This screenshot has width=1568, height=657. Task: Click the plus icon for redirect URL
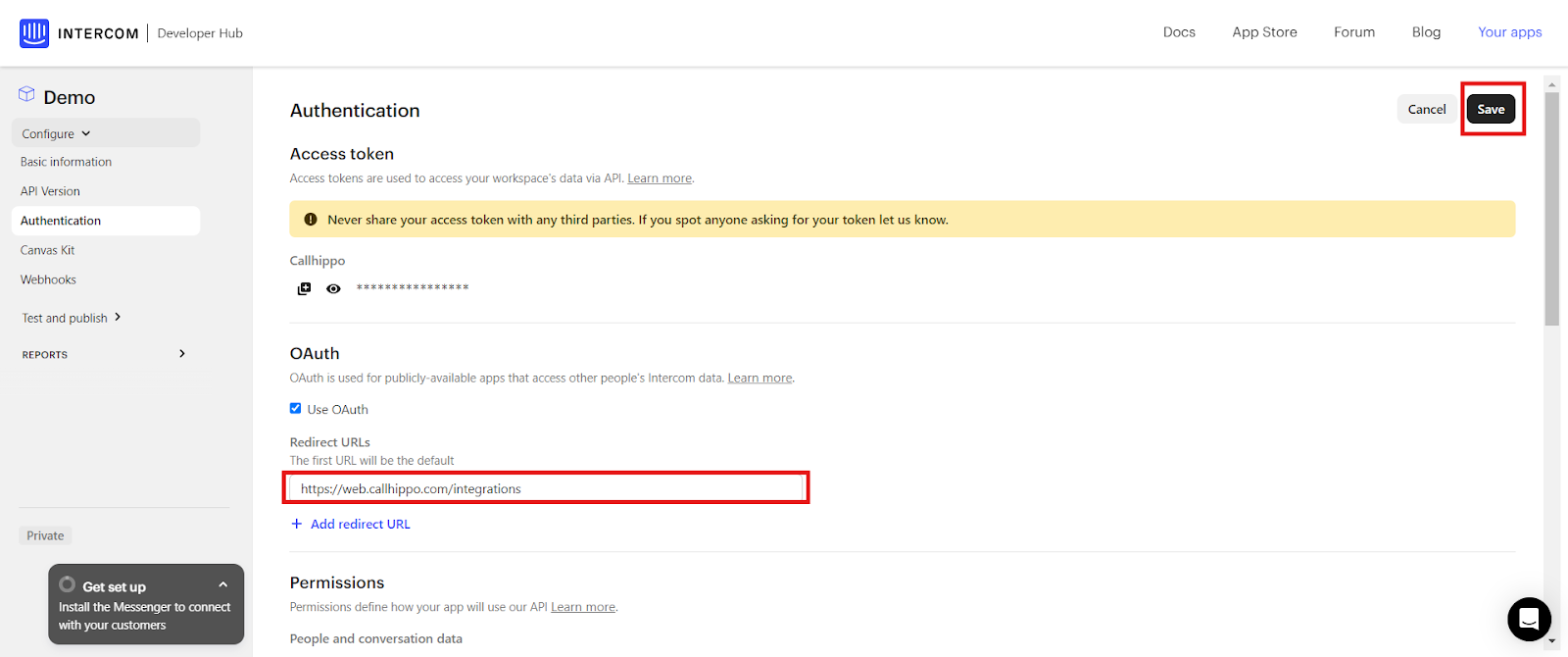[297, 524]
